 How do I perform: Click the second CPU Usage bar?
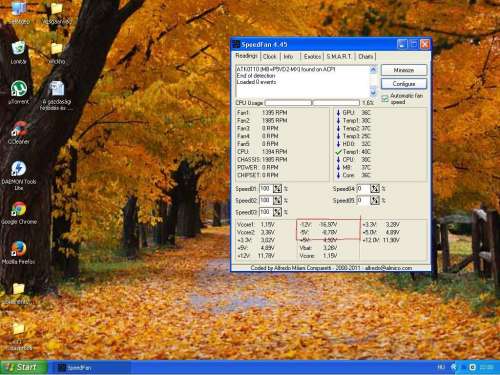point(336,103)
